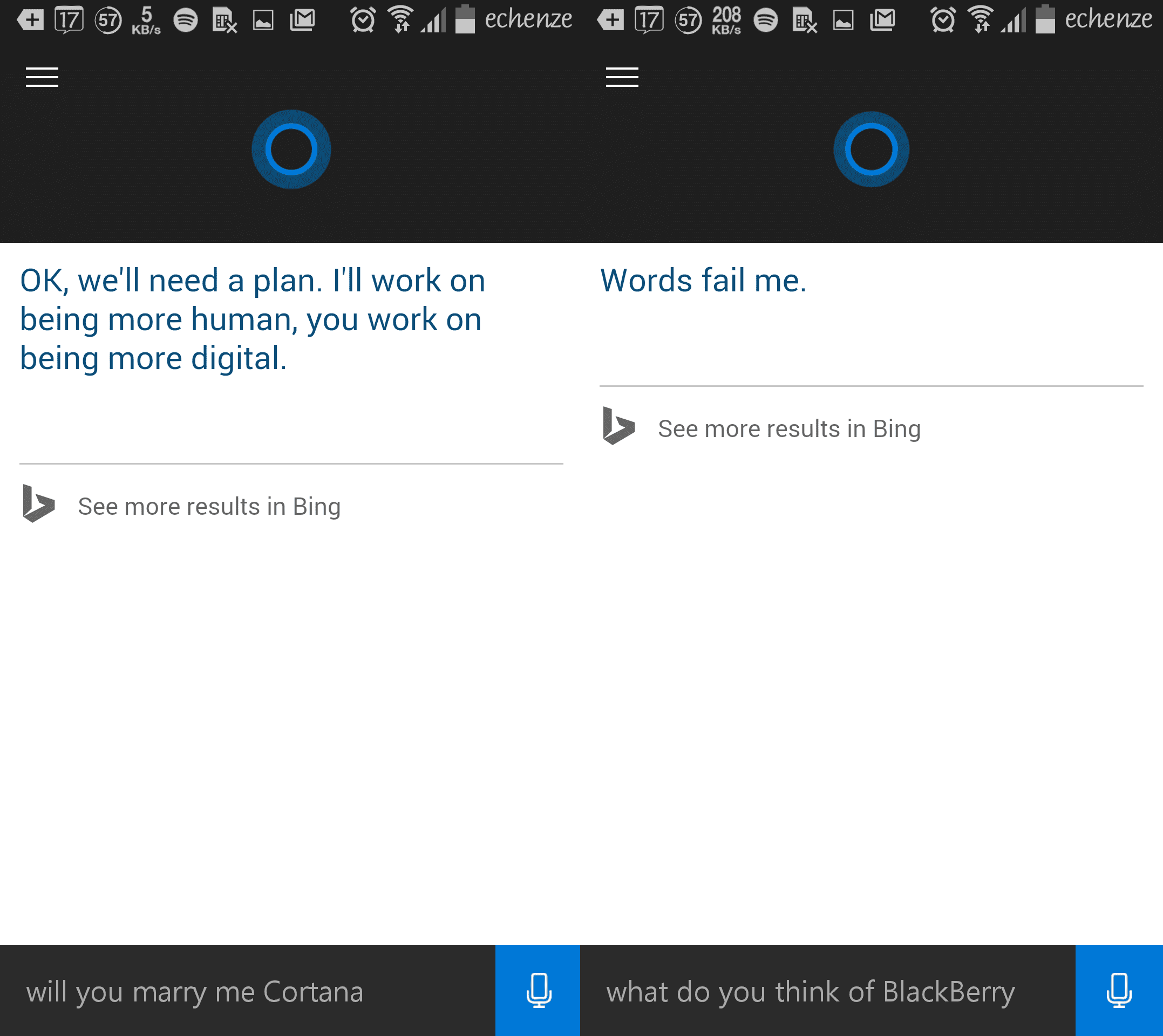Tap Cortana circle logo in right screen
This screenshot has height=1036, width=1163.
871,149
